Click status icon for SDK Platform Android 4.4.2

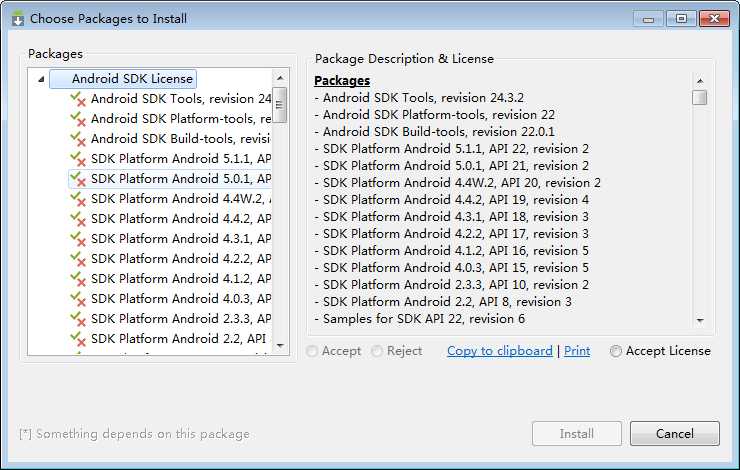tap(78, 219)
